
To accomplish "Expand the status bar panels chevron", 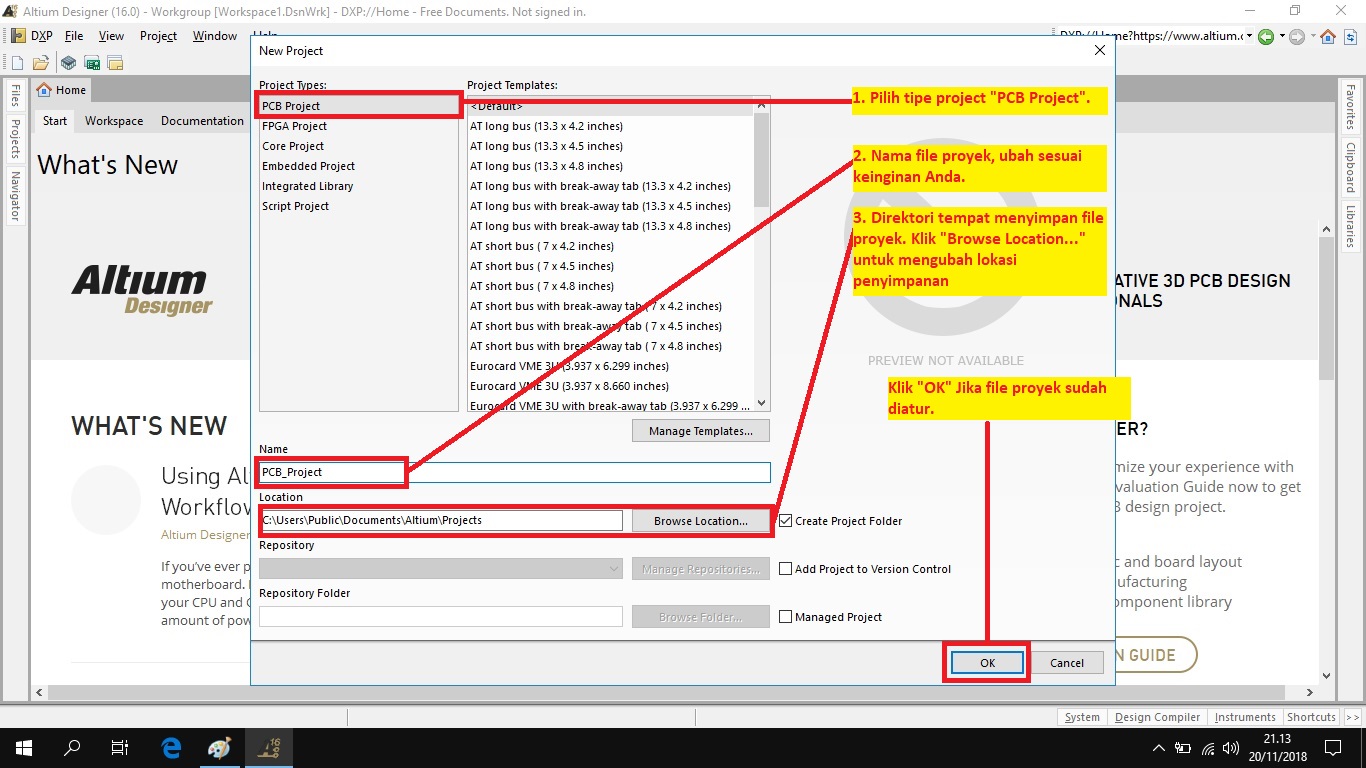I will click(1353, 717).
